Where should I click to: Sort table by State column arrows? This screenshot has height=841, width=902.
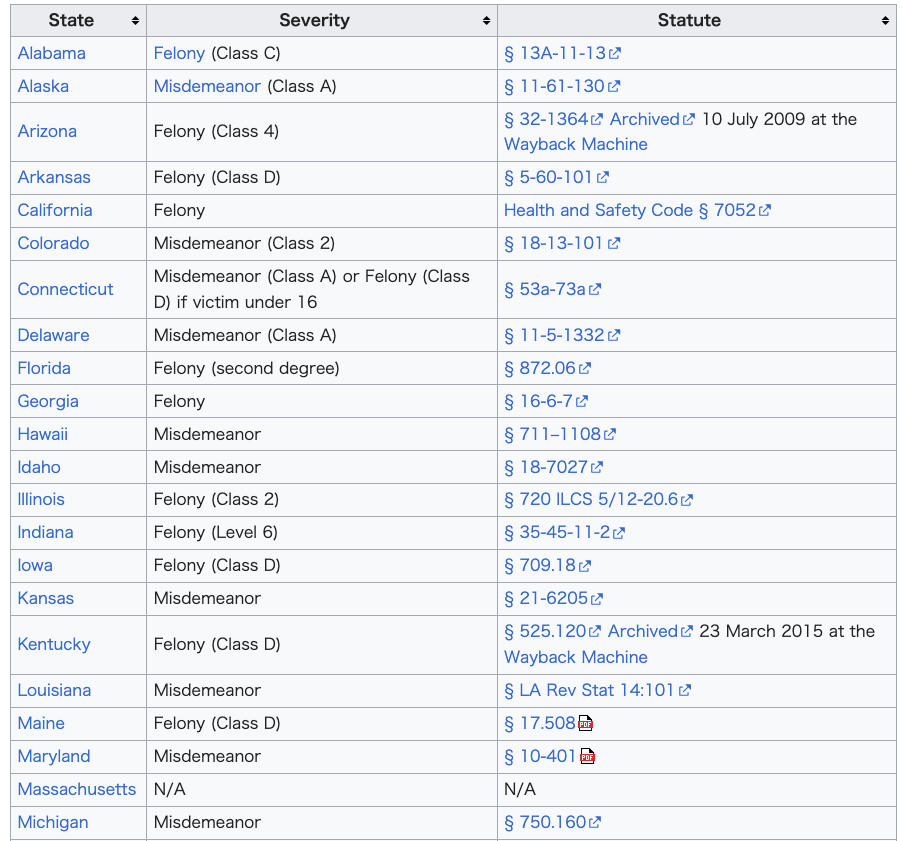[x=135, y=21]
